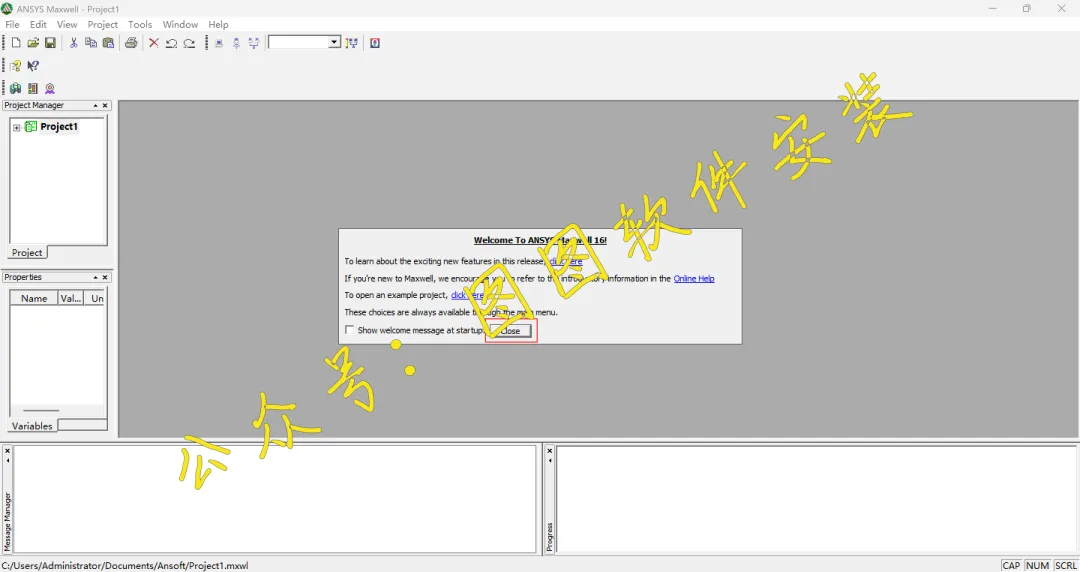This screenshot has height=572, width=1080.
Task: Close the Message Manager panel
Action: click(x=8, y=451)
